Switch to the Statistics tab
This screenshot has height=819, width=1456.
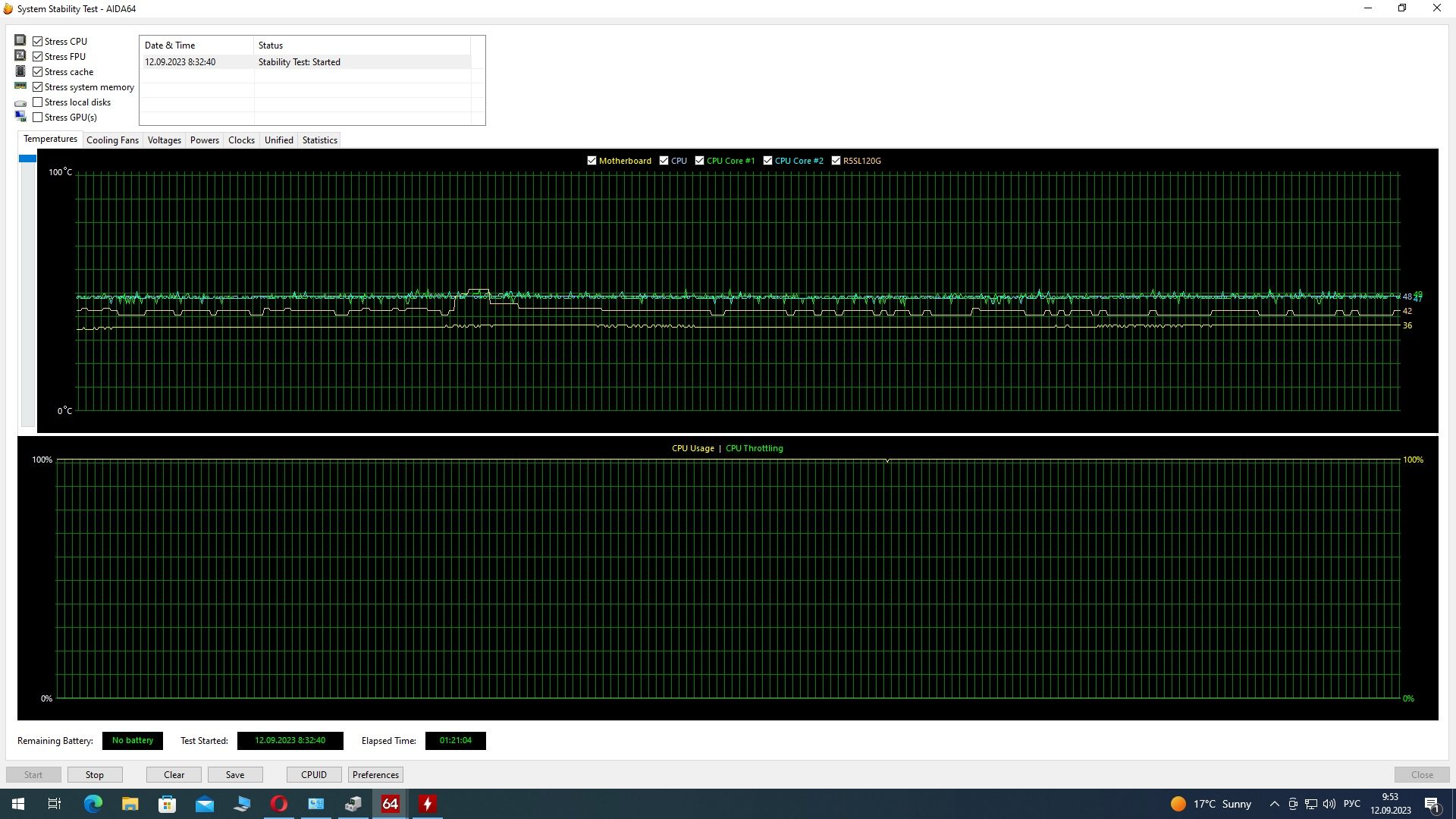[x=318, y=140]
